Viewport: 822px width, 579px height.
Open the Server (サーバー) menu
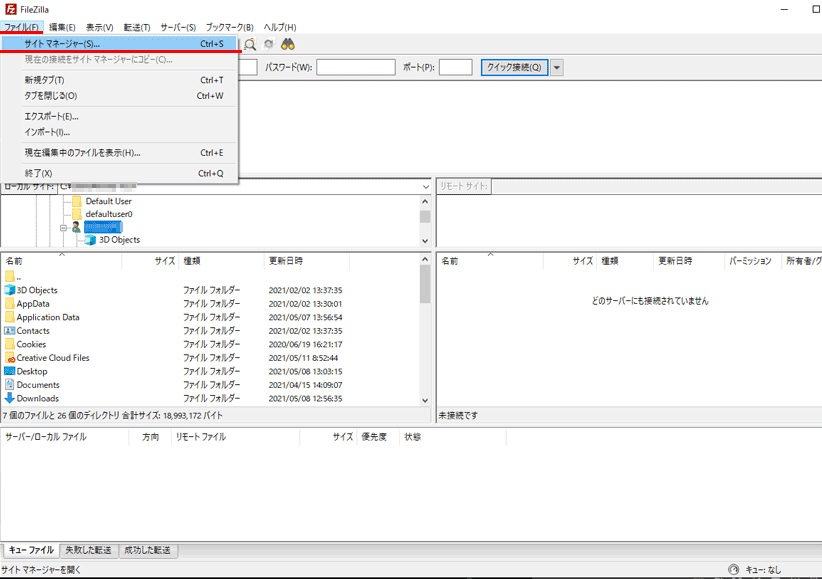click(x=178, y=27)
